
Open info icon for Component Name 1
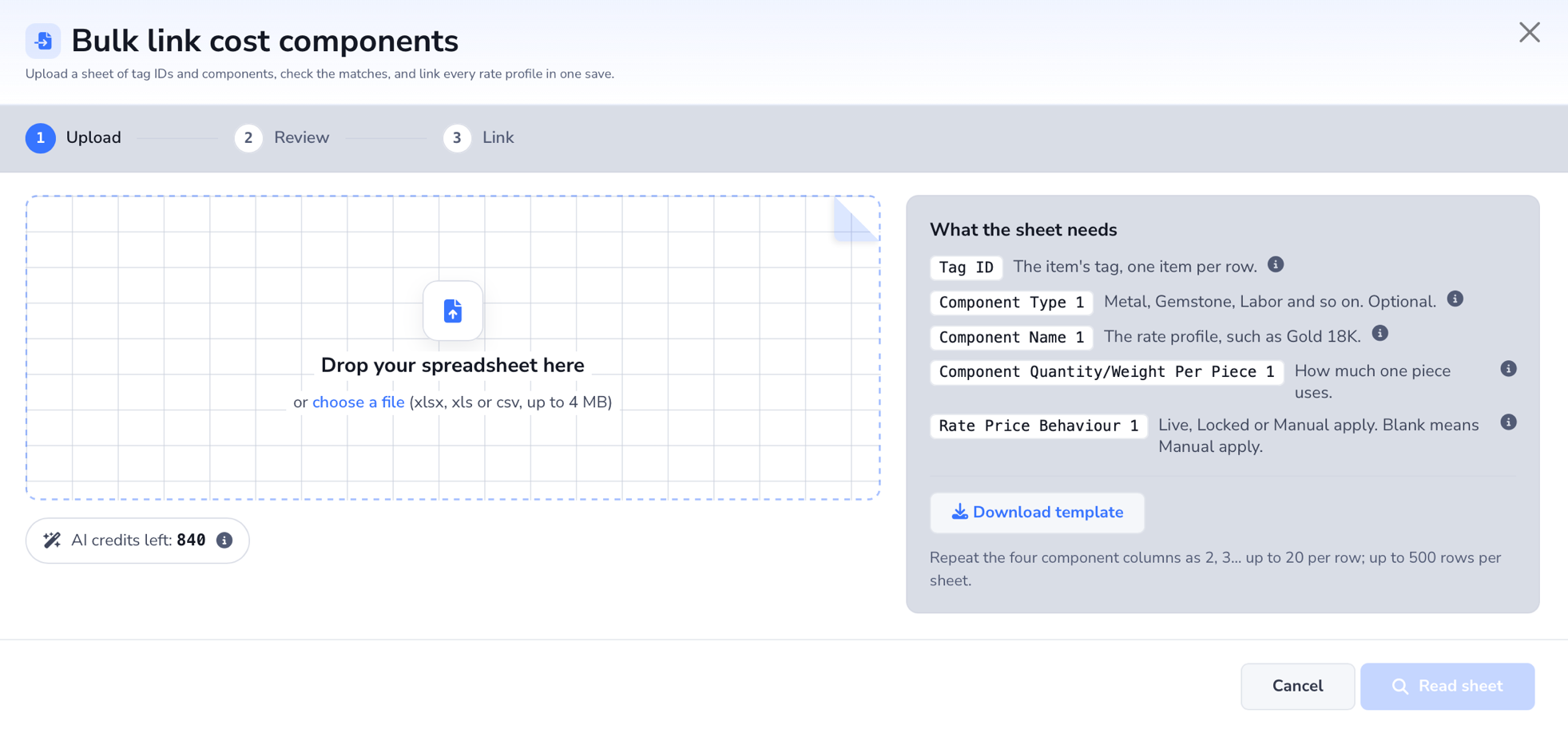[1379, 334]
